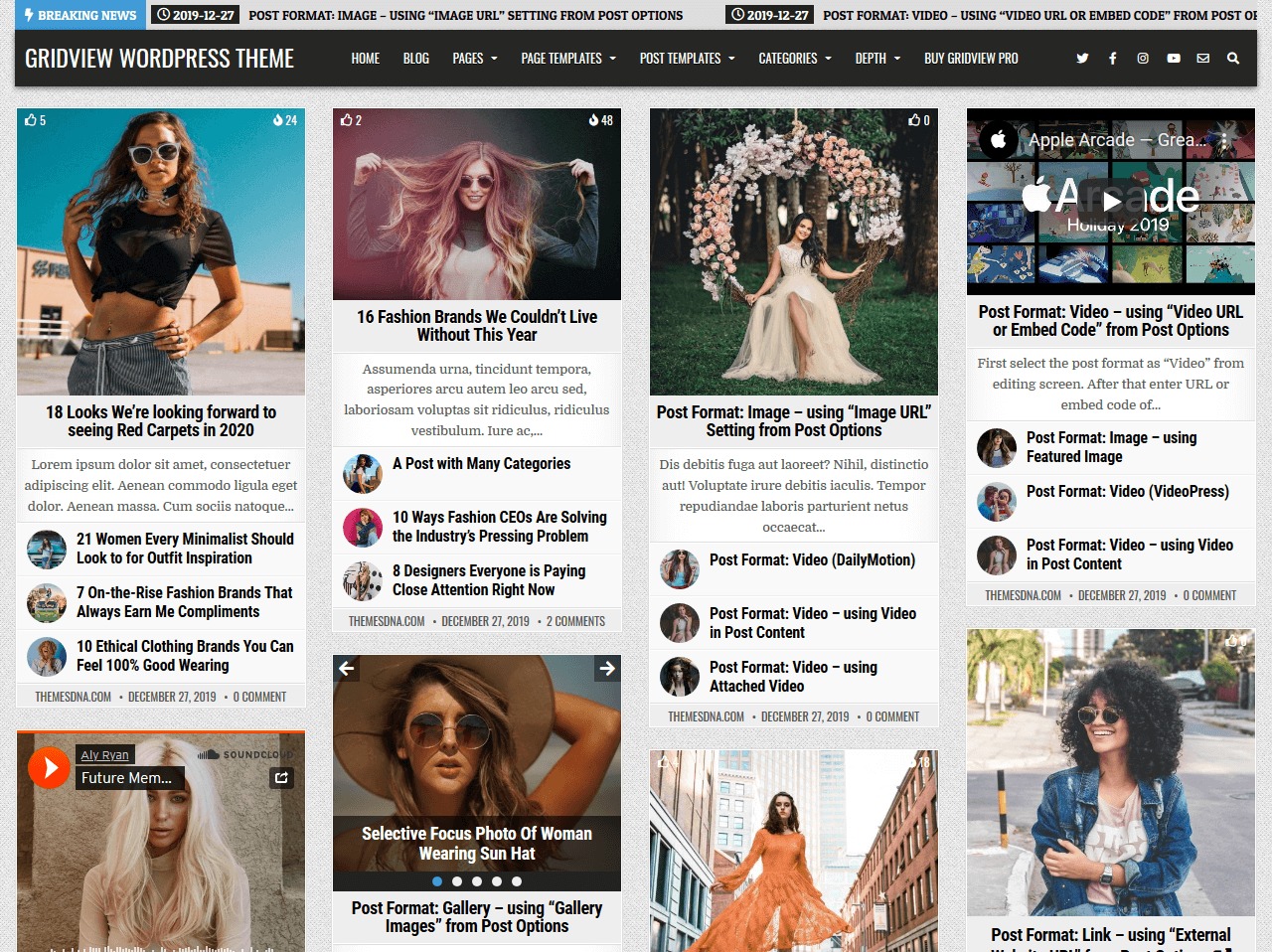
Task: Open the Apple Arcade video options menu
Action: [x=1224, y=140]
